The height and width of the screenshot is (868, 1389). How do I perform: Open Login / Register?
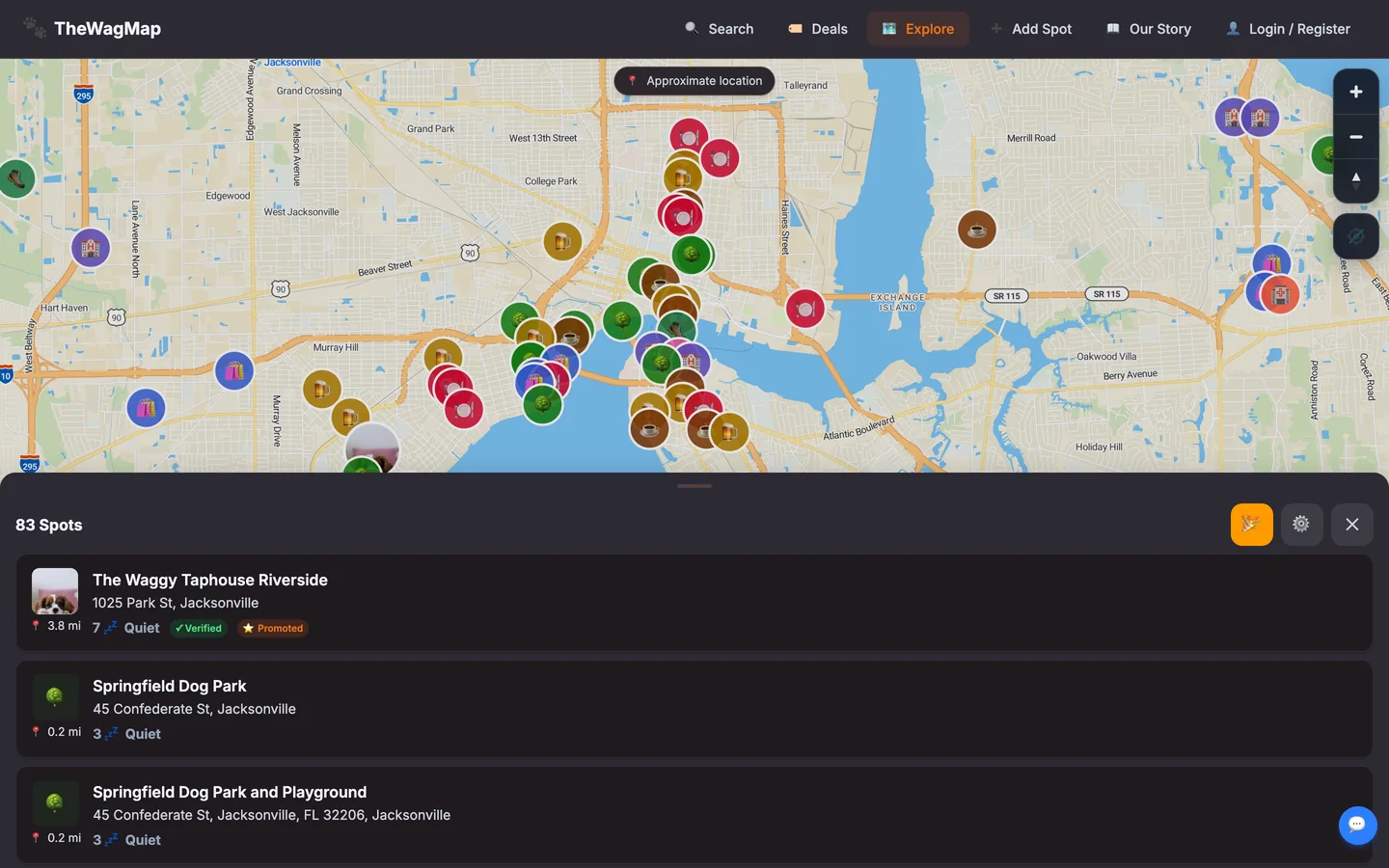pos(1288,29)
